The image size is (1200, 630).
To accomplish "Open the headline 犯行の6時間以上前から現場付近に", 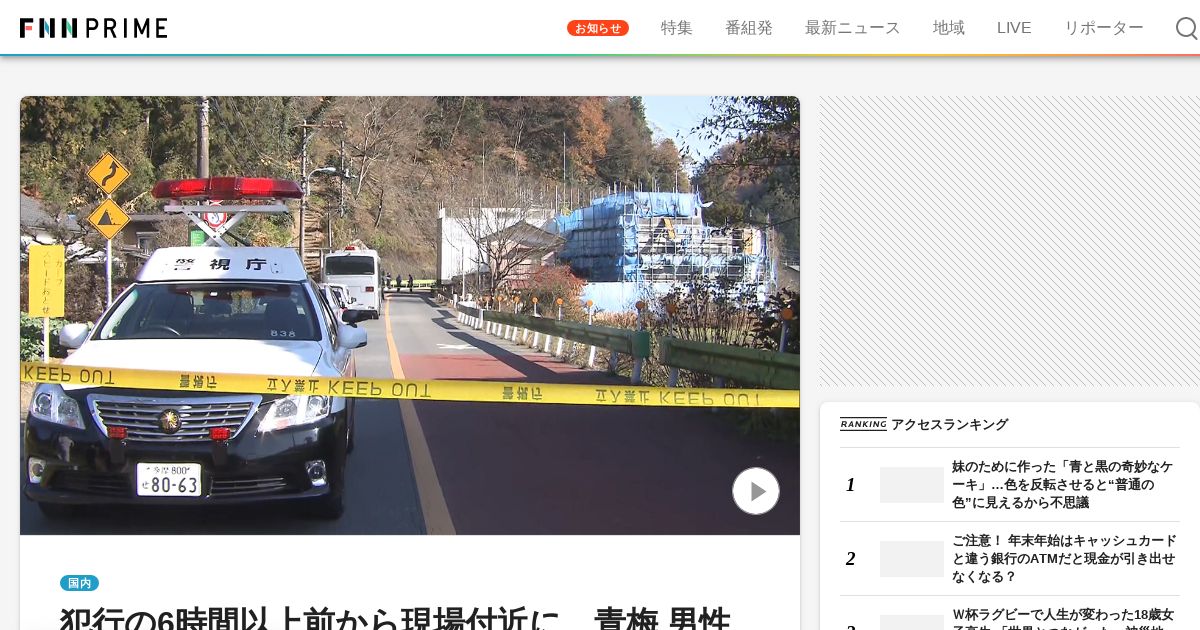I will point(395,618).
